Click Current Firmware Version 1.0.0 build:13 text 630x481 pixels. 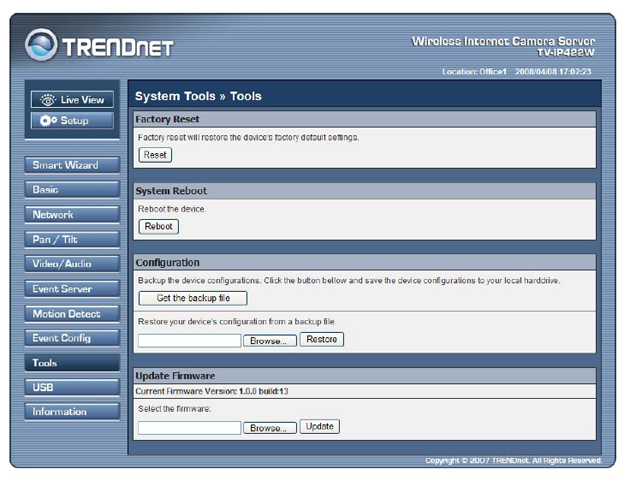(x=212, y=391)
